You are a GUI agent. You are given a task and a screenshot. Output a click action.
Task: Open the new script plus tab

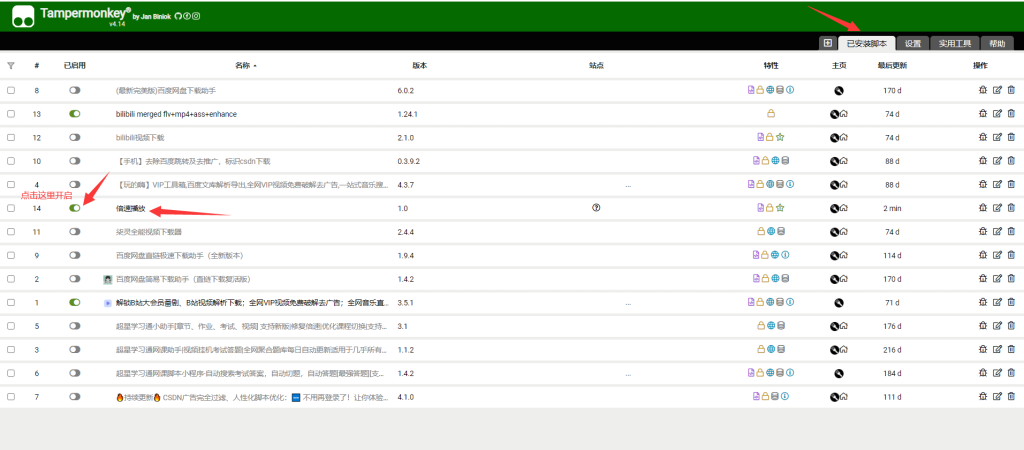[x=827, y=43]
